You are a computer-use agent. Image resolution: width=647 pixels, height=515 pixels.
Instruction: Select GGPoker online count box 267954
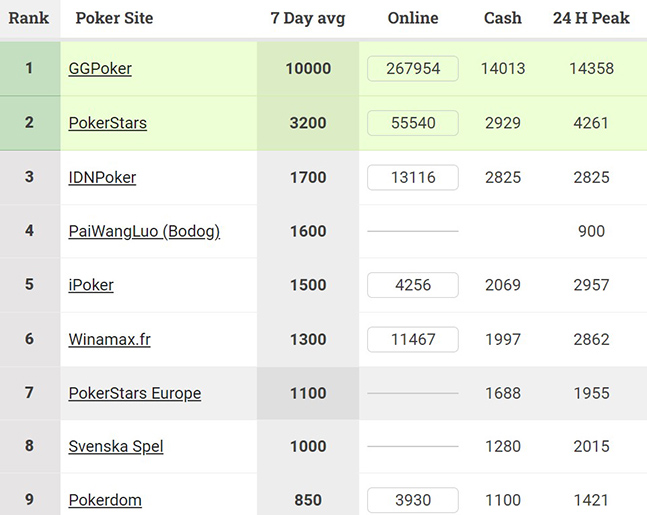point(413,69)
